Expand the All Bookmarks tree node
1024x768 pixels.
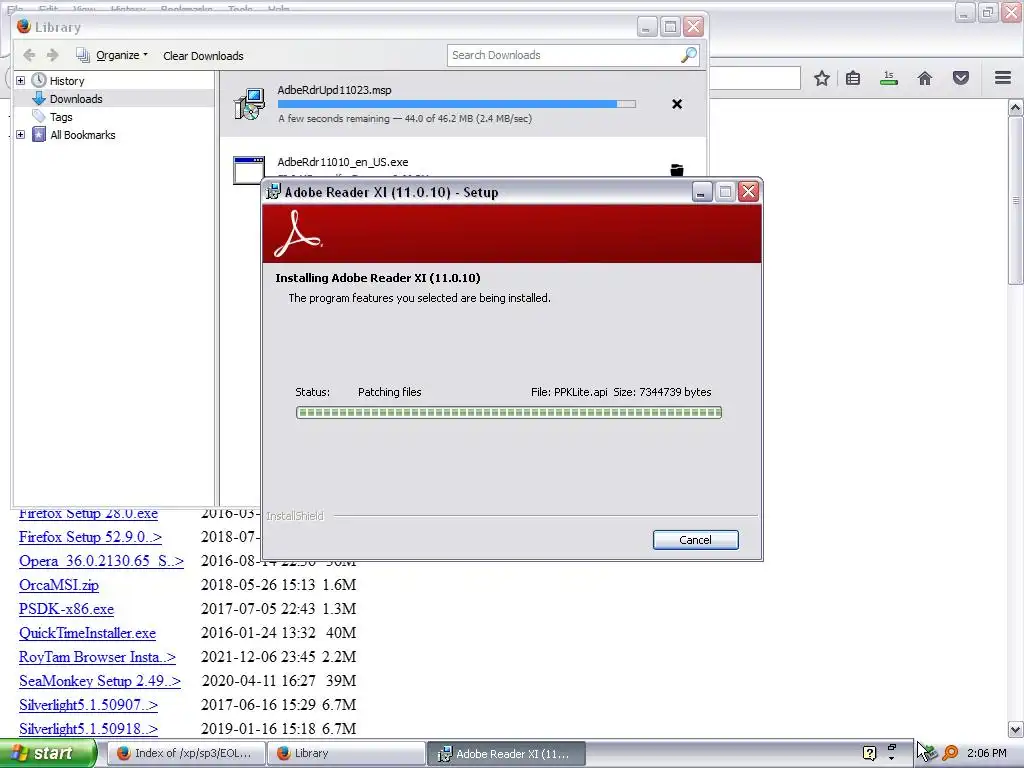tap(20, 135)
